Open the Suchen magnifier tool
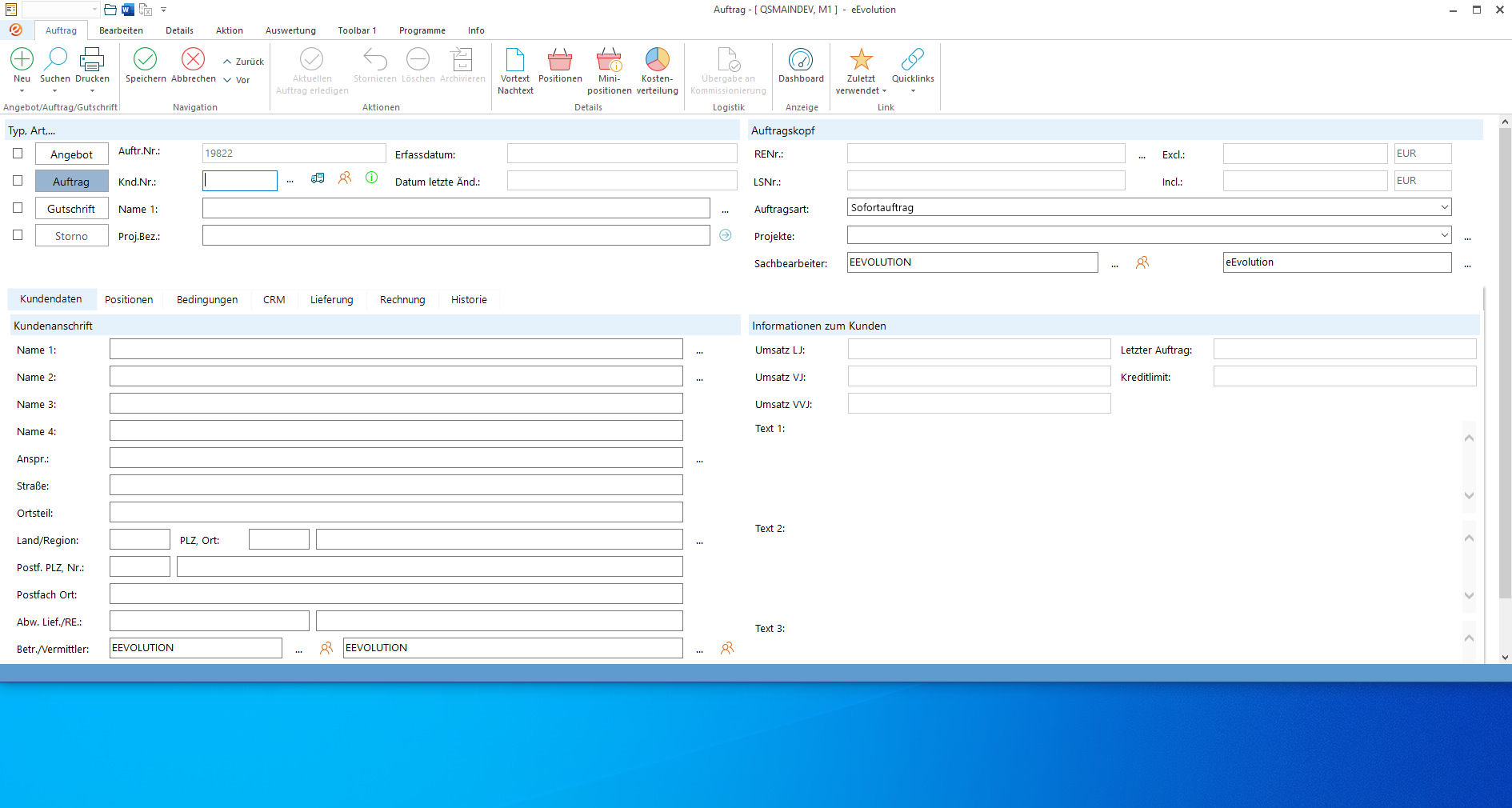 [x=55, y=58]
